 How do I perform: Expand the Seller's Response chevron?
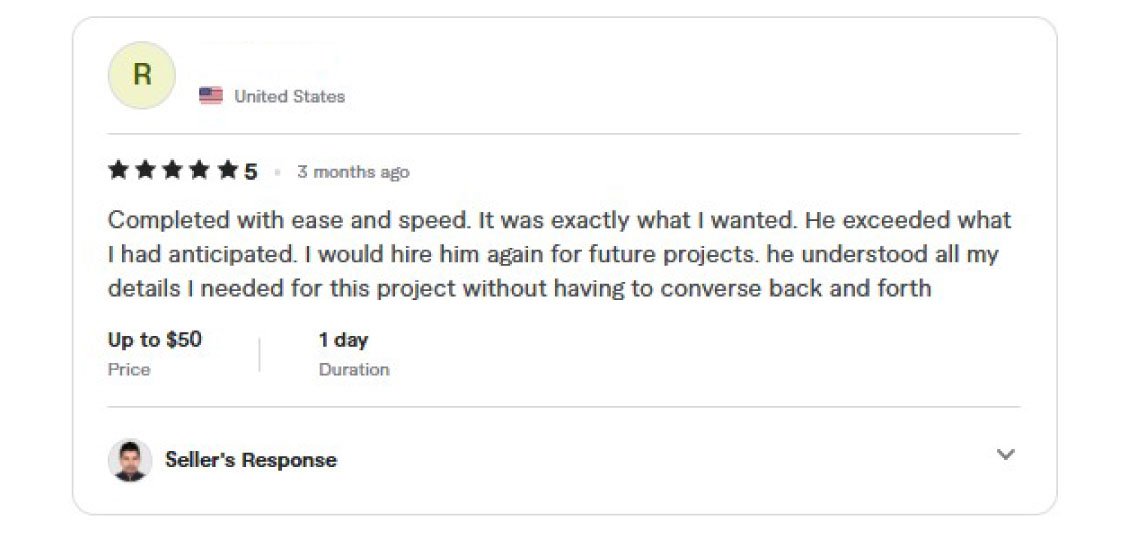tap(1006, 454)
